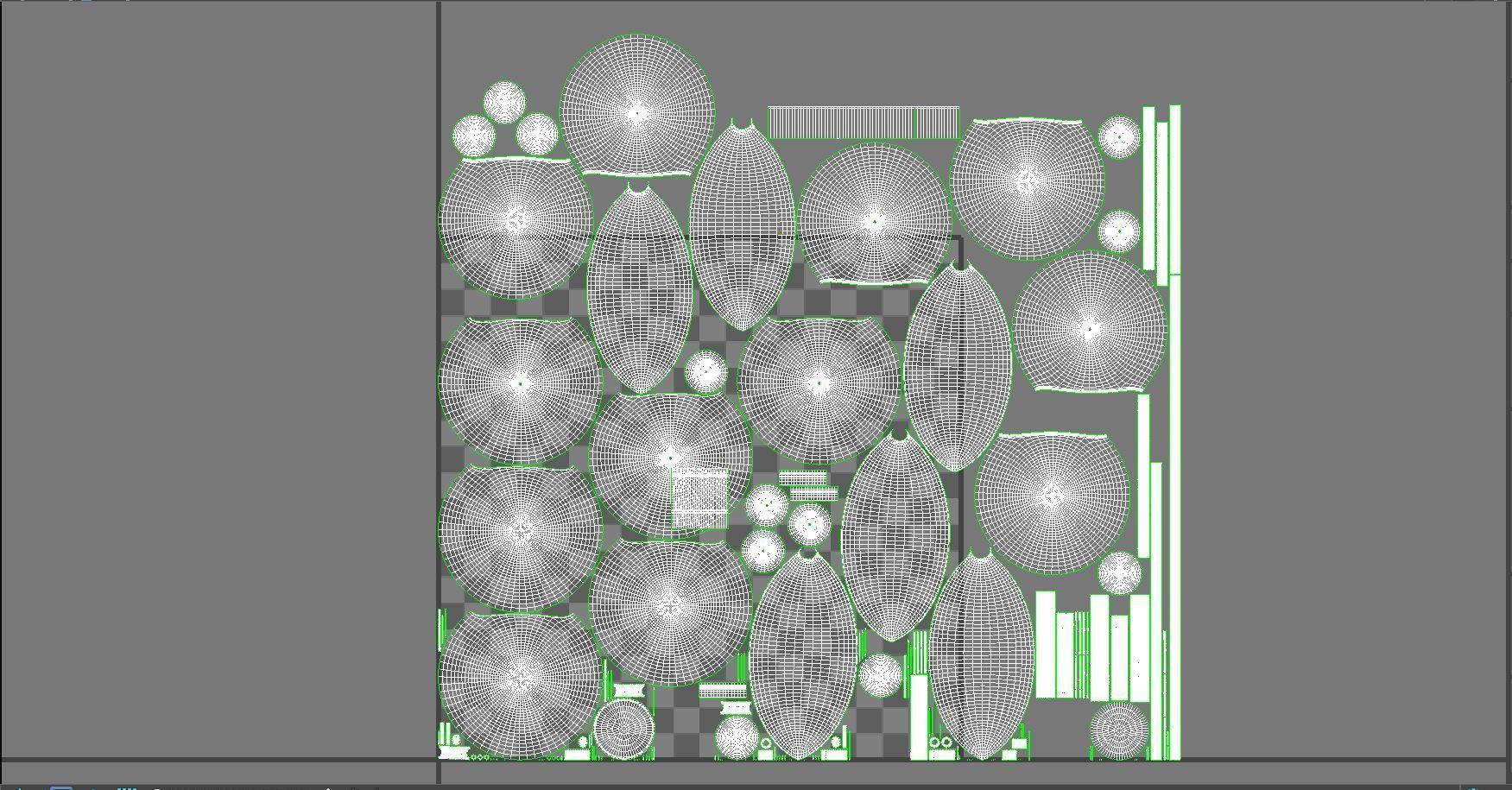This screenshot has width=1512, height=790.
Task: Select the circular UV shell extending above the tile
Action: pyautogui.click(x=637, y=105)
